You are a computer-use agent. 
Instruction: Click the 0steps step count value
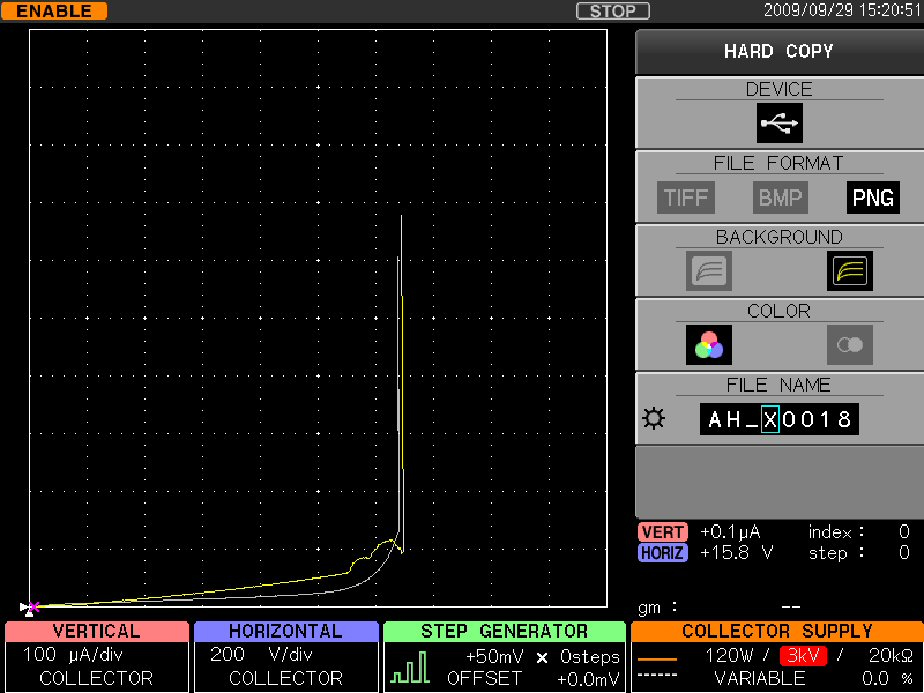click(x=589, y=656)
